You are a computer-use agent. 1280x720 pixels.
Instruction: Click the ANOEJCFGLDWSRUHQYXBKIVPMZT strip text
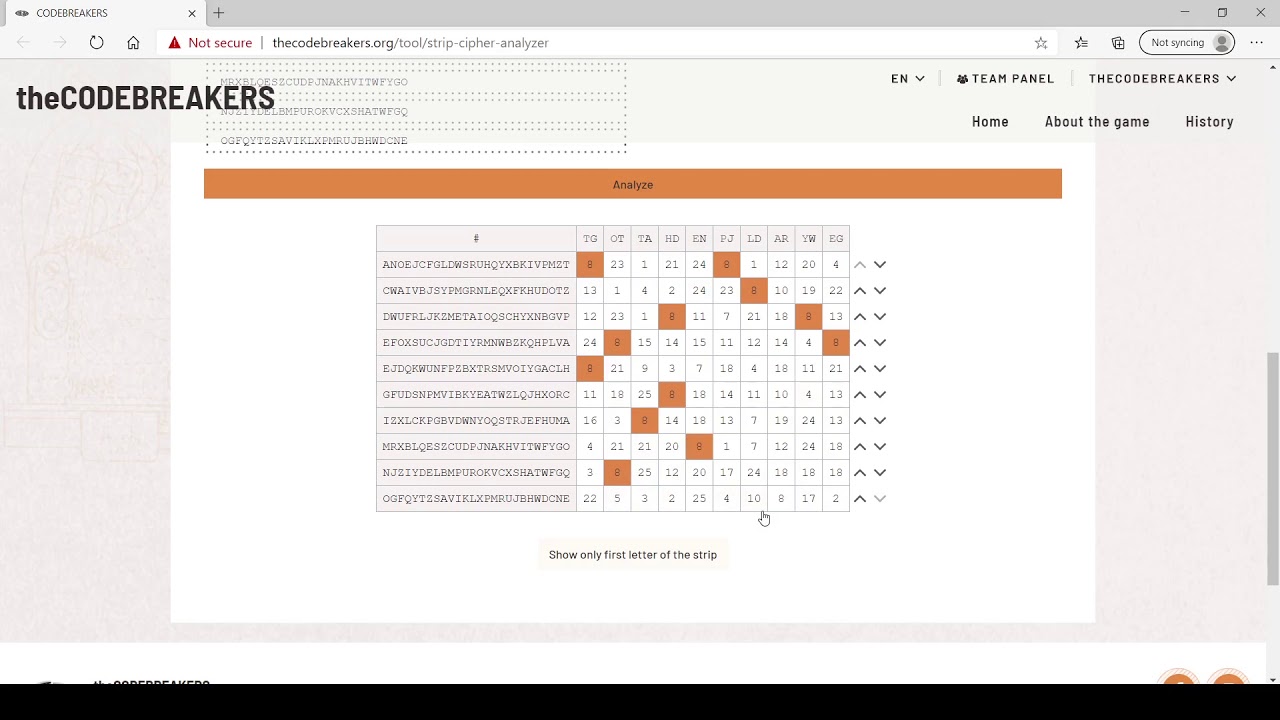click(x=476, y=265)
